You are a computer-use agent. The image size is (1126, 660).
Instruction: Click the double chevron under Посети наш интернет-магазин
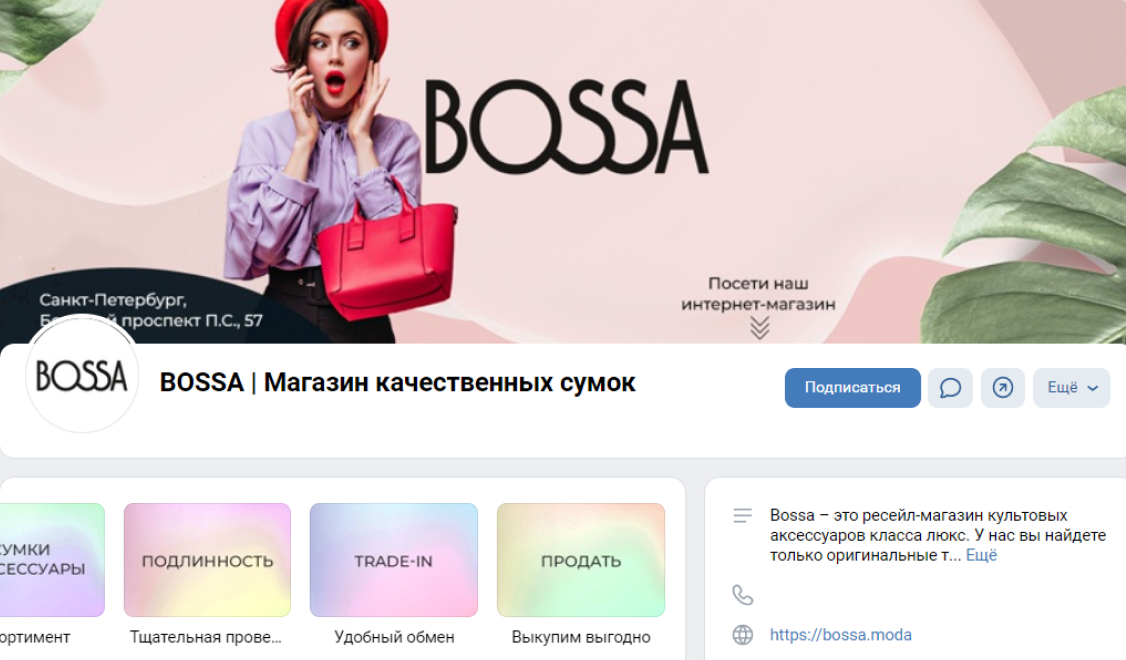760,327
